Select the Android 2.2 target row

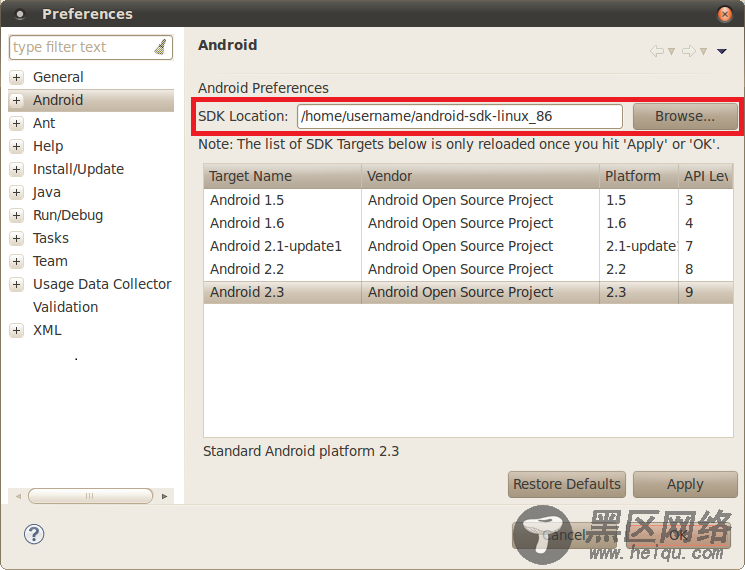[x=468, y=269]
